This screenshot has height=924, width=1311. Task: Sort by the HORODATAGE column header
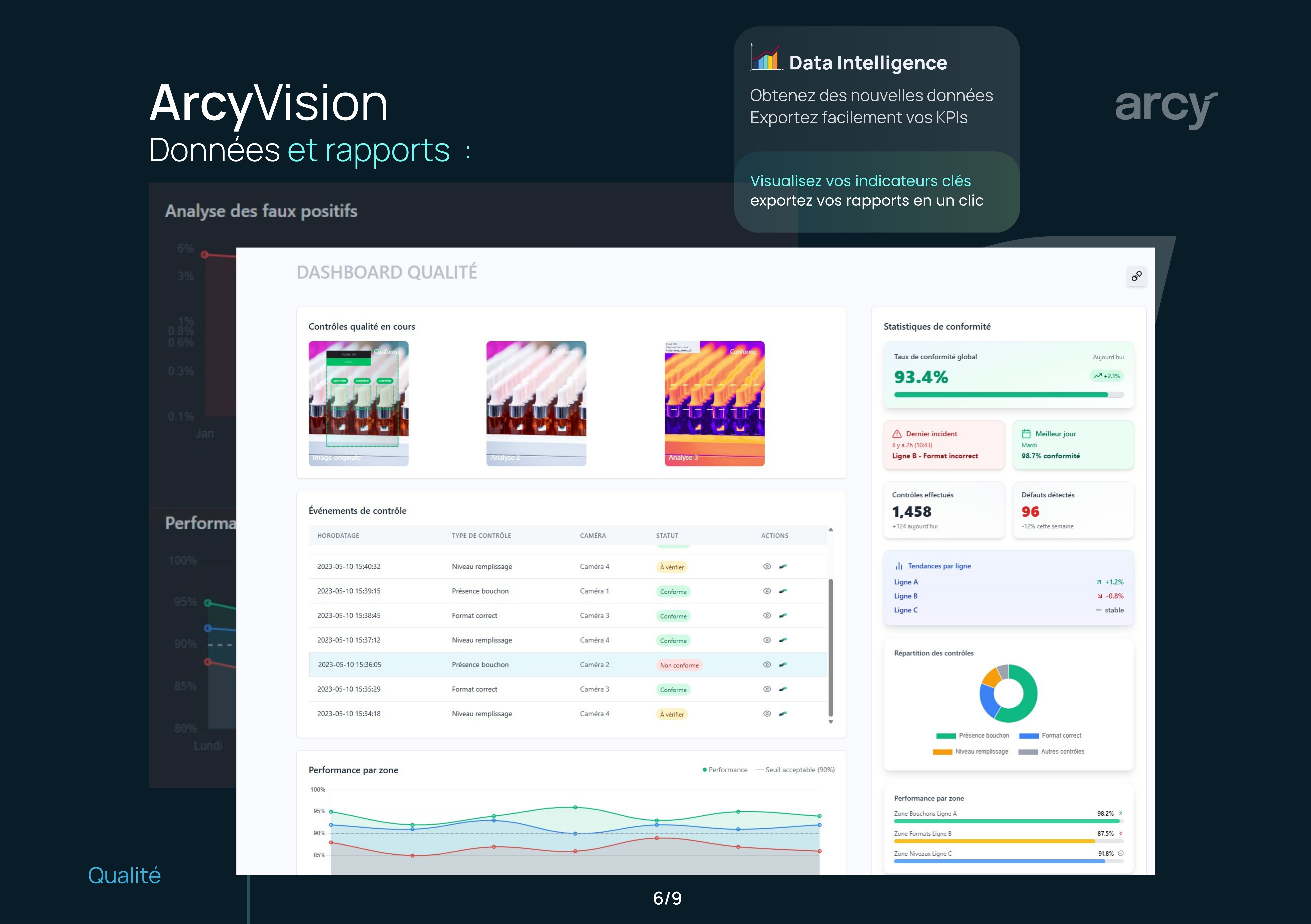click(x=338, y=536)
